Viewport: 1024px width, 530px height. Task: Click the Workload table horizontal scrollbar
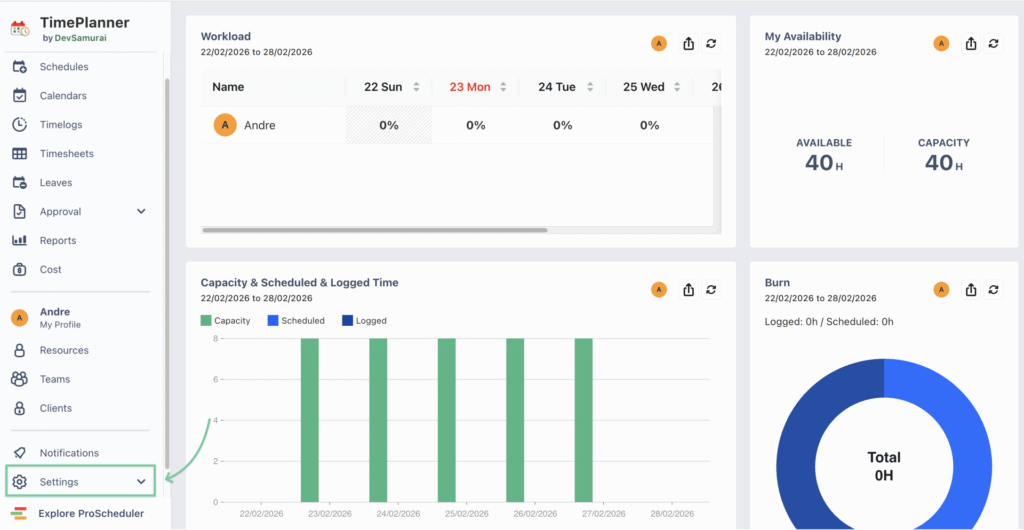click(x=375, y=230)
